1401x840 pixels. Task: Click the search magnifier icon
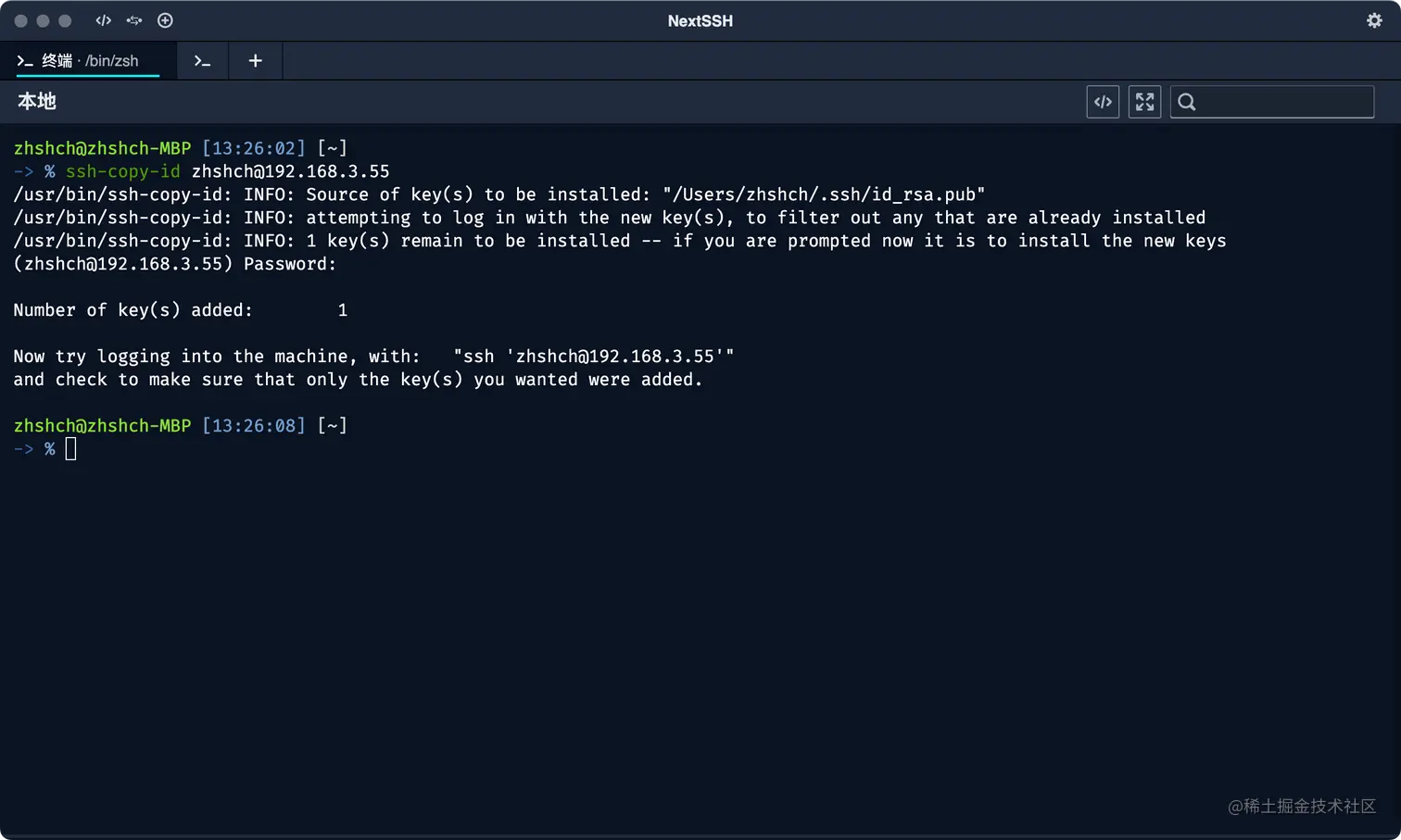[x=1187, y=102]
